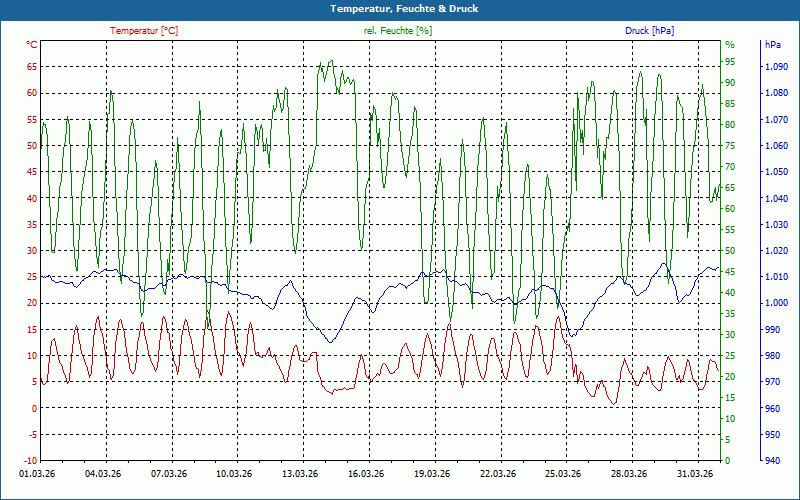800x500 pixels.
Task: Select the red Temperatur [°C] legend label
Action: pos(144,31)
